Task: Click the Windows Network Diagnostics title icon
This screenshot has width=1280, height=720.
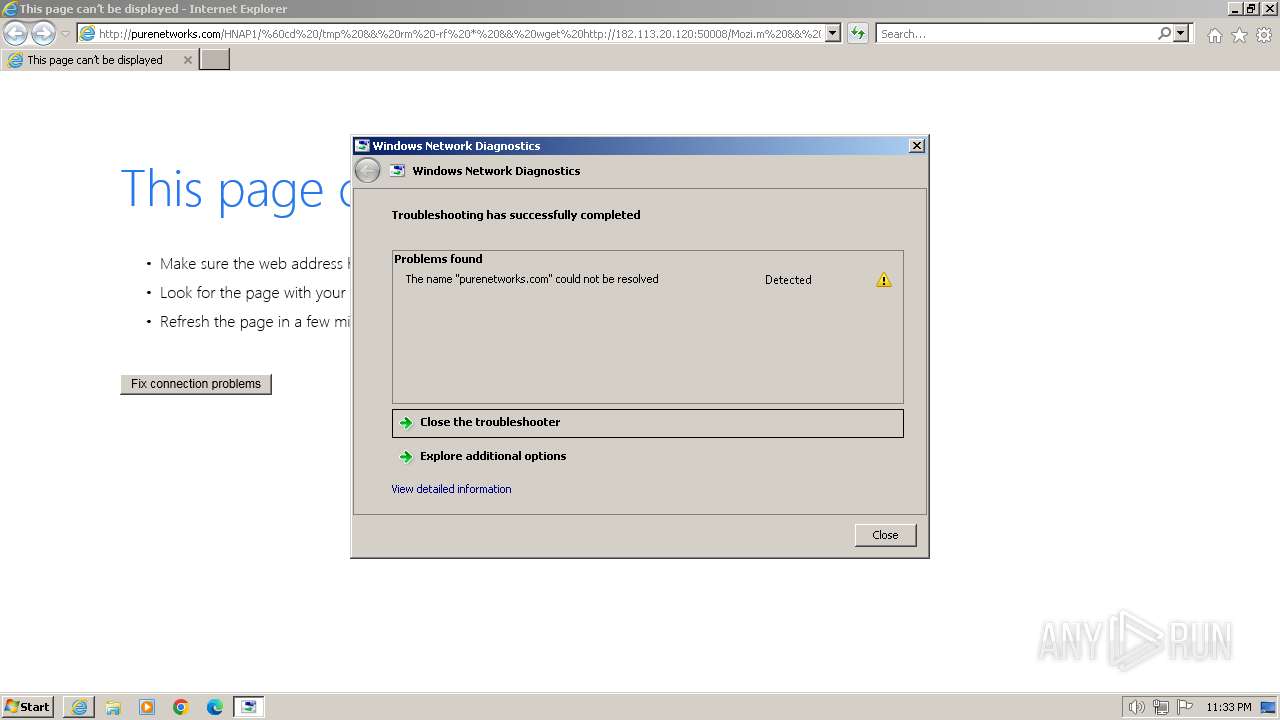Action: click(x=362, y=146)
